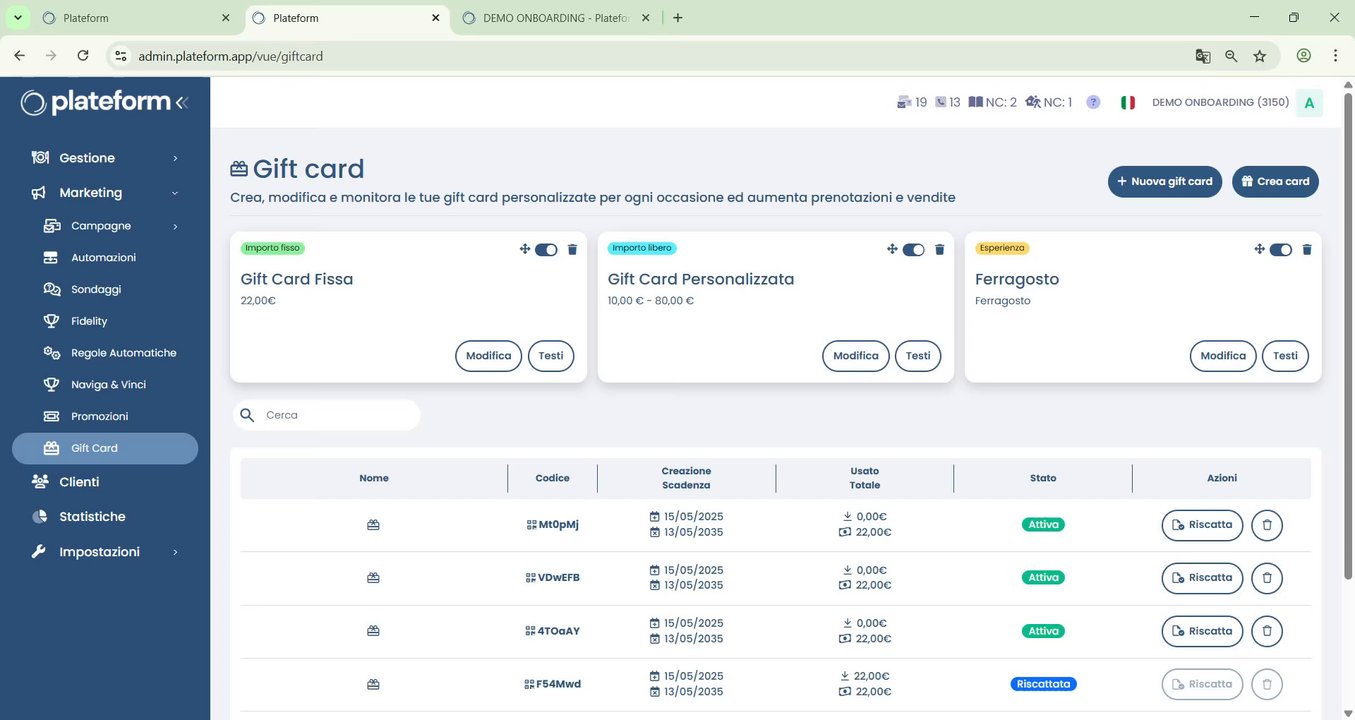Open the help question mark icon

point(1093,102)
